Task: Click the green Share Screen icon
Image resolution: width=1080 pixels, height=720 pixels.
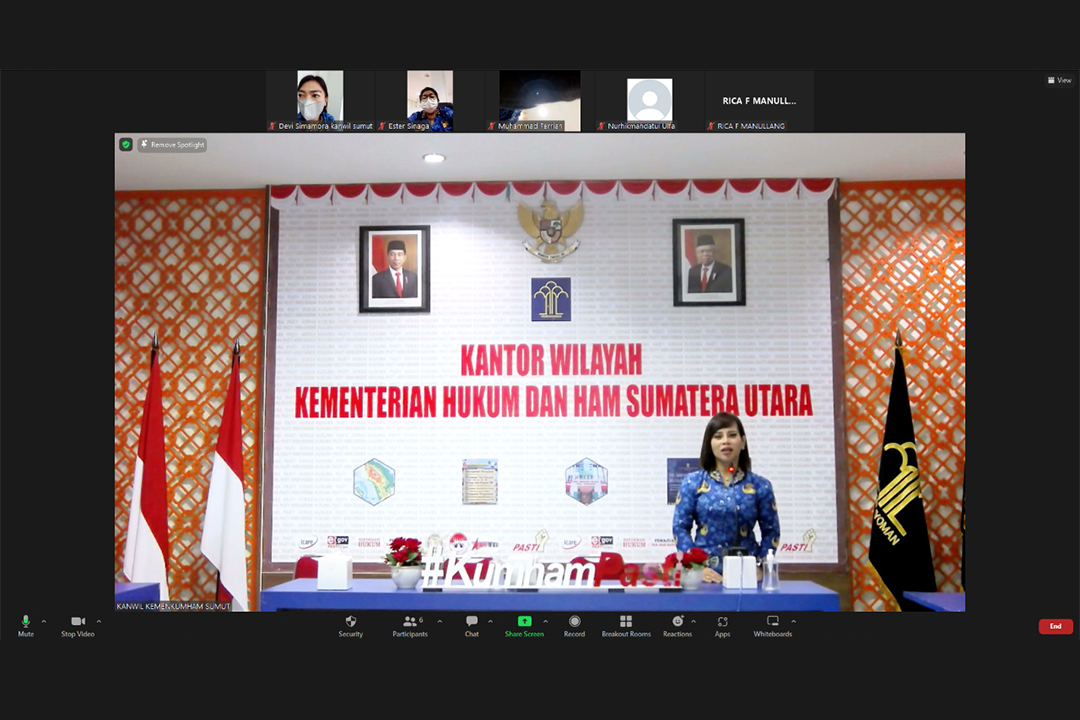Action: coord(524,622)
